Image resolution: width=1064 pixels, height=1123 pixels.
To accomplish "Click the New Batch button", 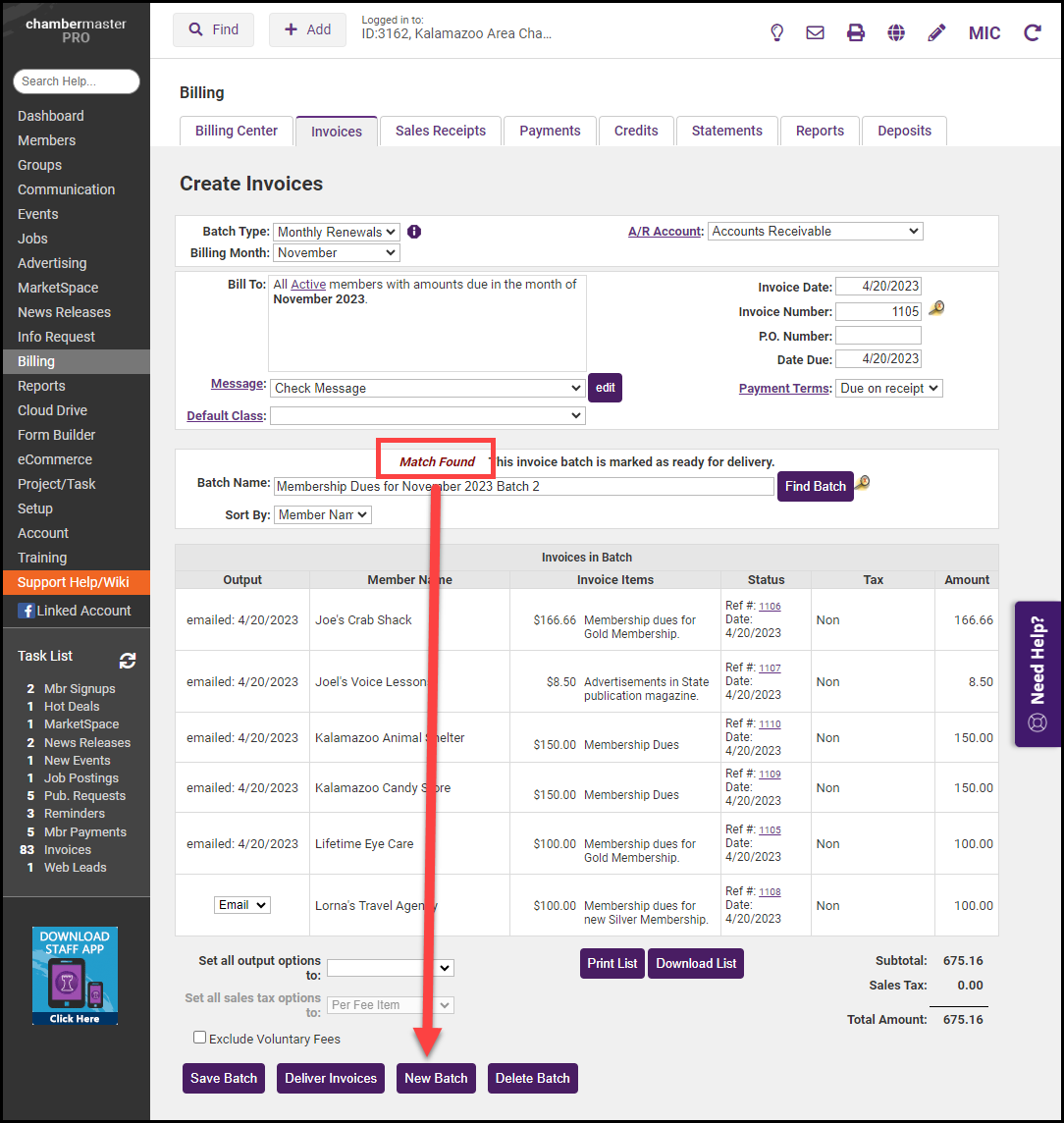I will (436, 1078).
